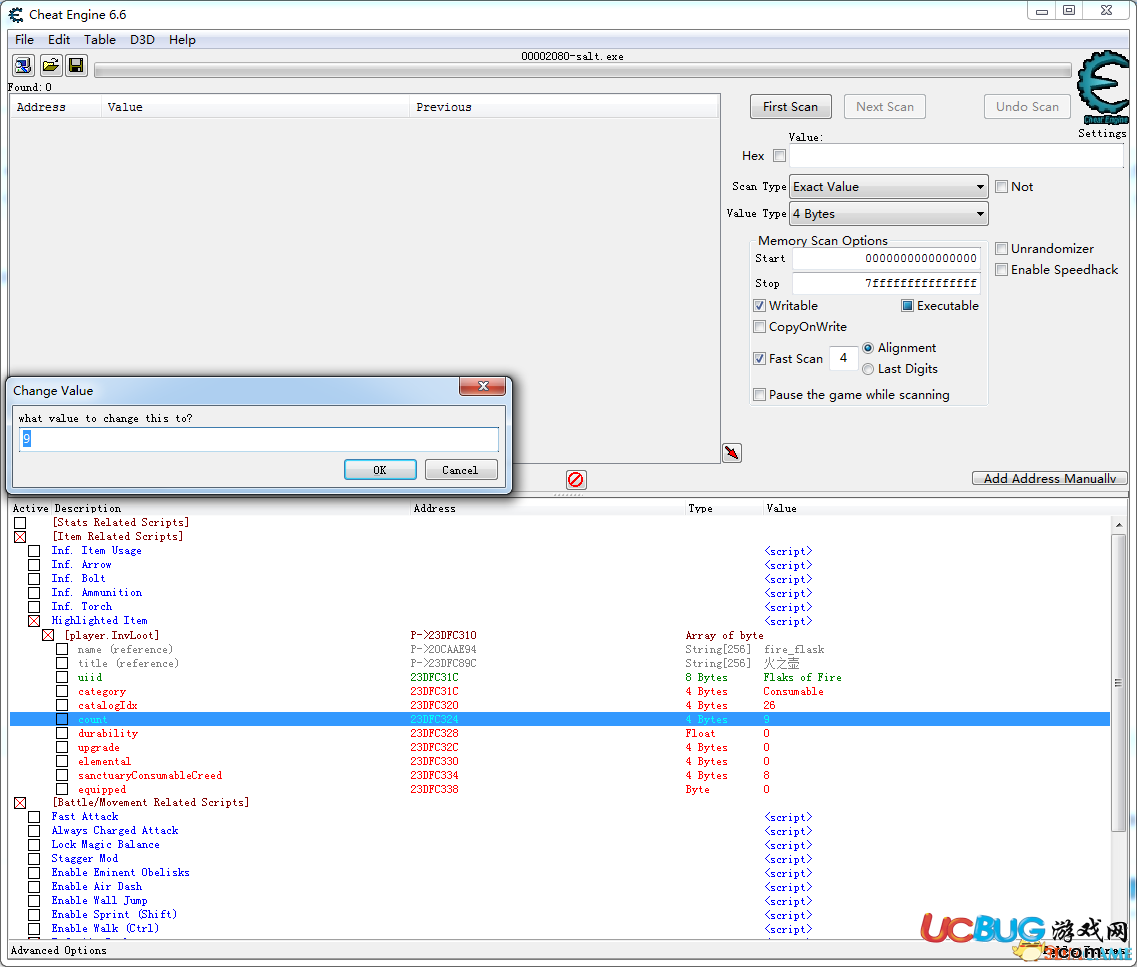Screen dimensions: 1137x967
Task: Click the red arrow add-to-list icon
Action: pos(732,453)
